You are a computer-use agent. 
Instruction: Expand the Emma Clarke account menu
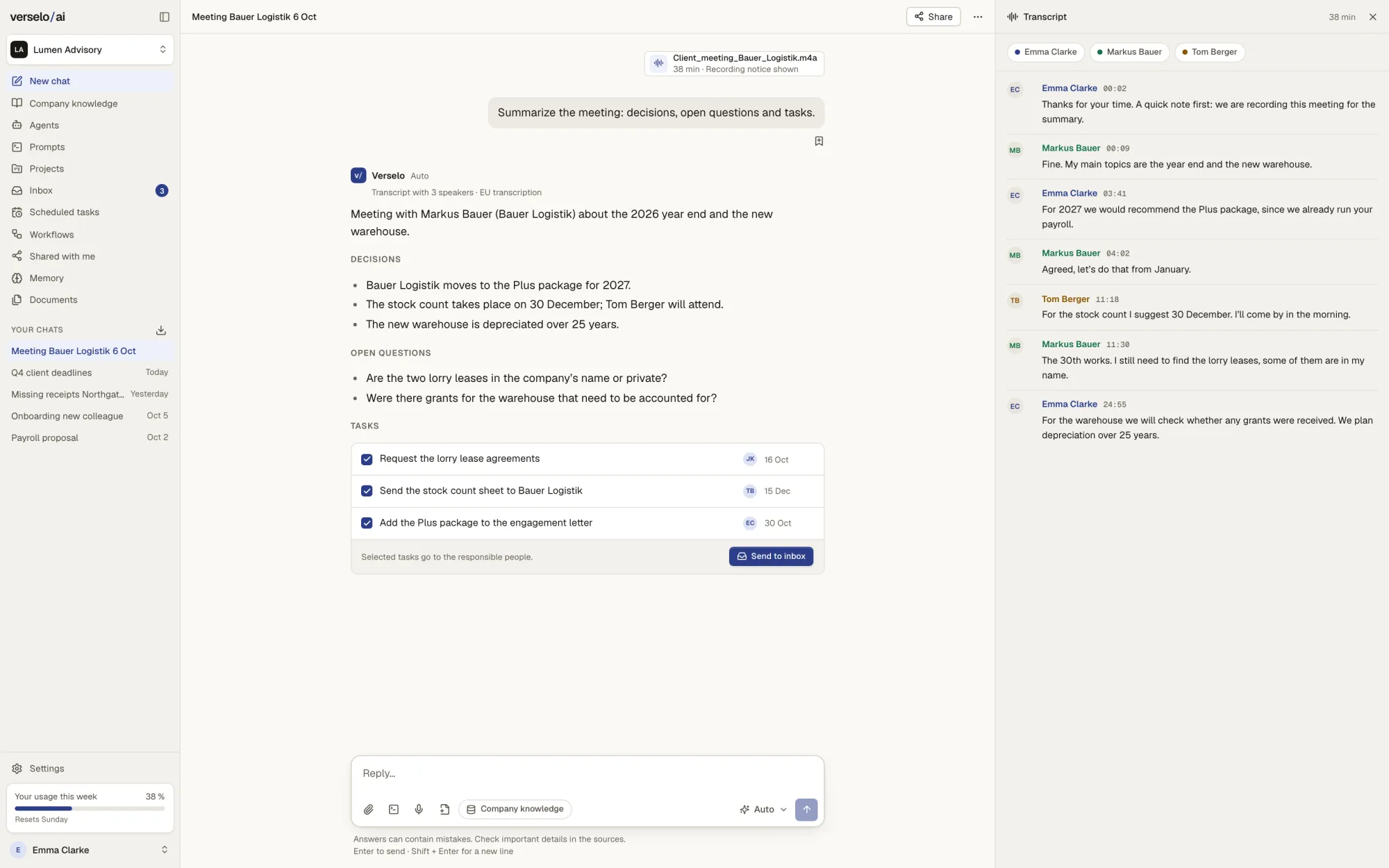90,850
